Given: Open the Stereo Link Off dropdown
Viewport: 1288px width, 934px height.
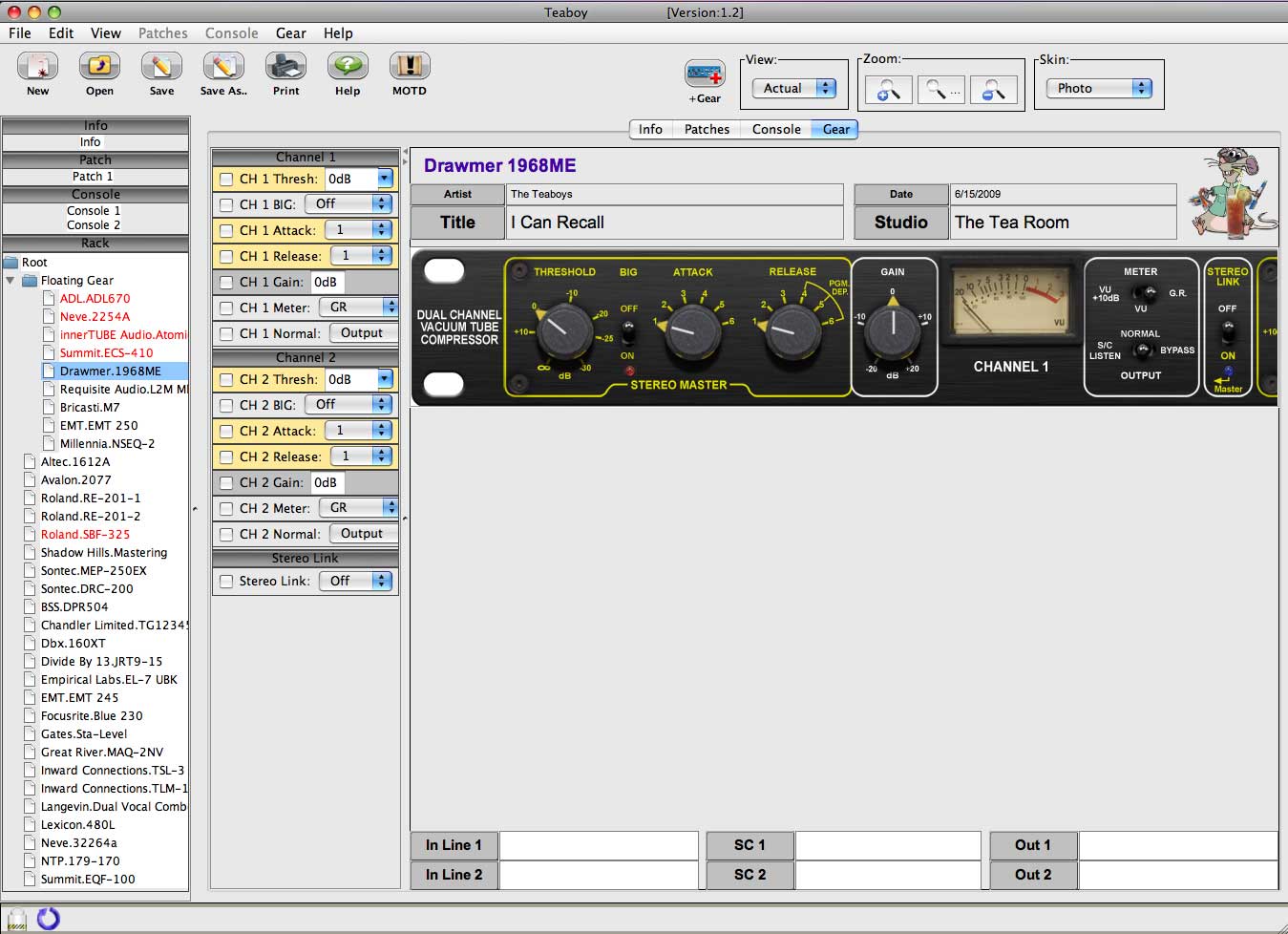Looking at the screenshot, I should 356,581.
